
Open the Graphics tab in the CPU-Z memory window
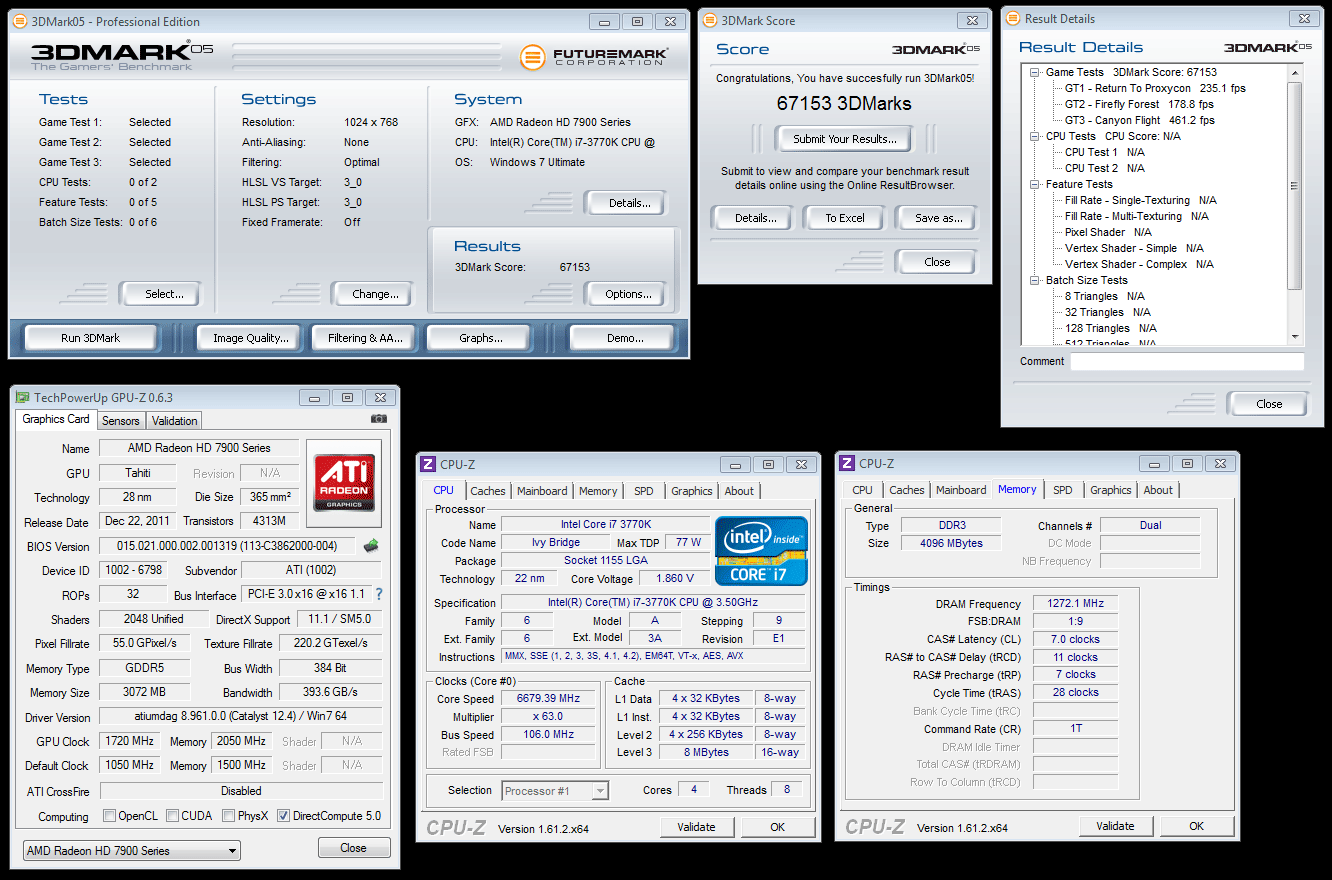(x=1111, y=490)
